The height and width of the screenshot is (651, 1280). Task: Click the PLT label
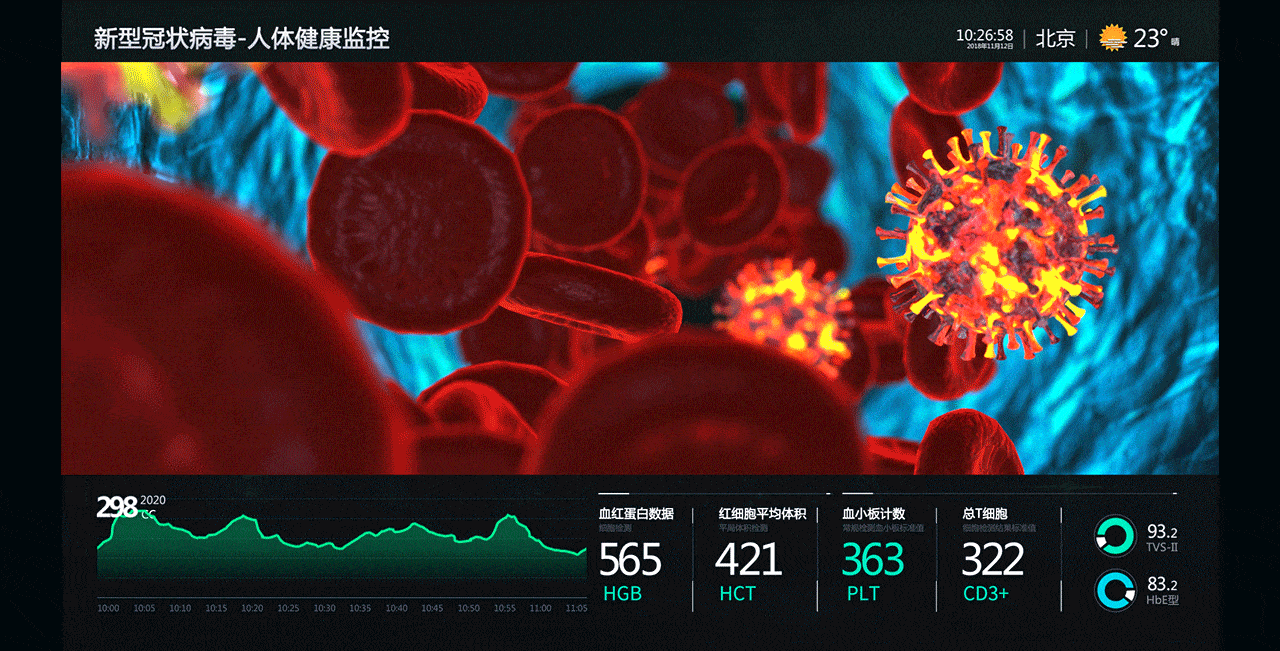[863, 594]
